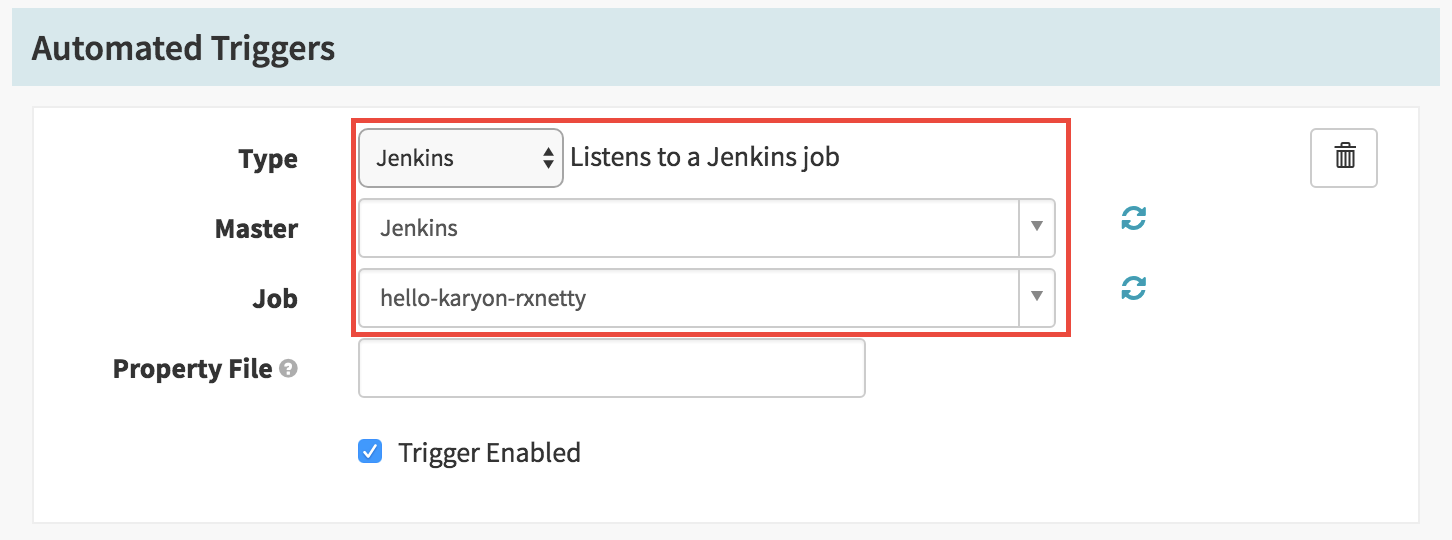Open the Type select set to Jenkins
Viewport: 1452px width, 540px height.
pyautogui.click(x=461, y=158)
